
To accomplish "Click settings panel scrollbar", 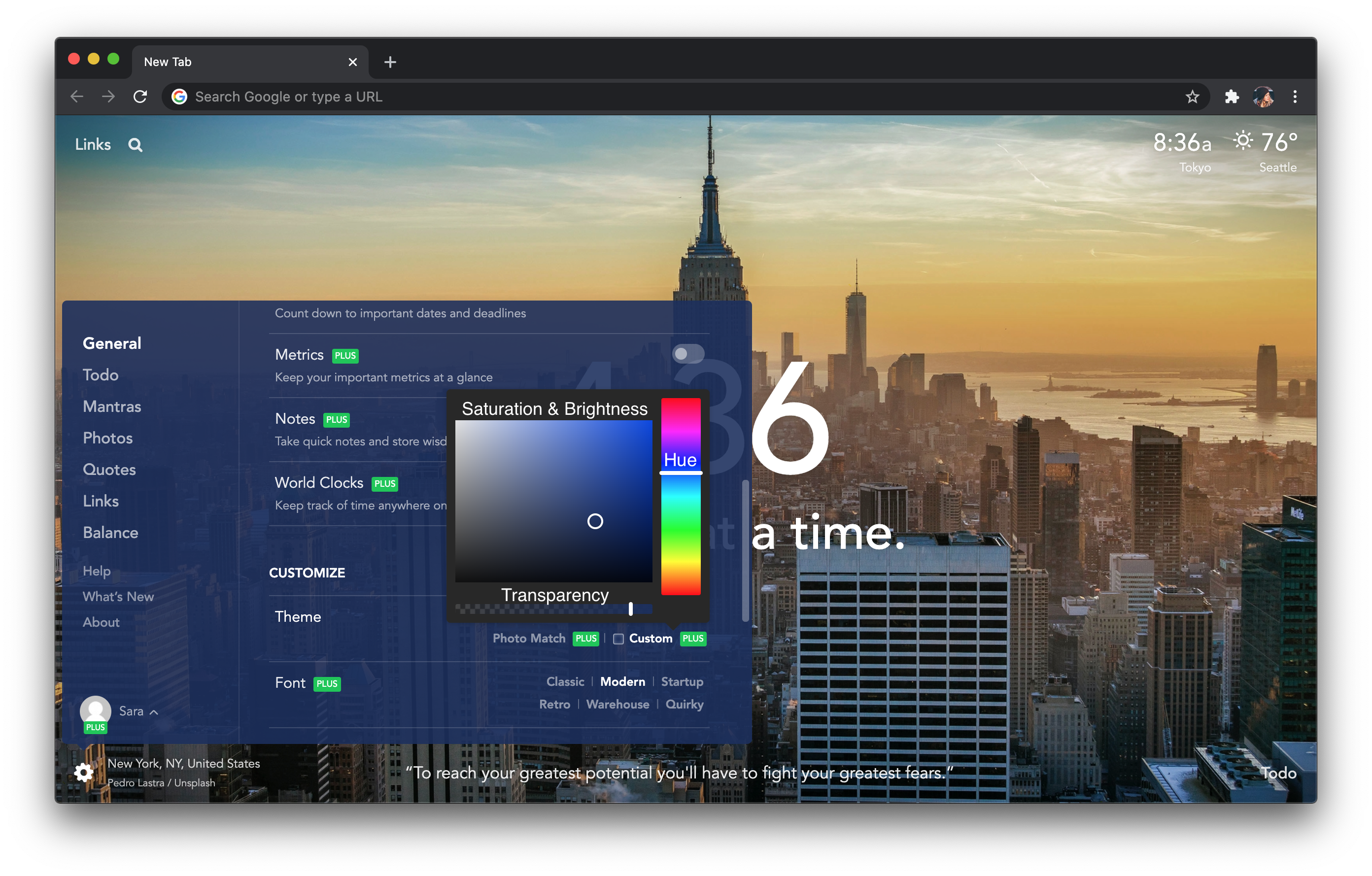I will point(745,551).
